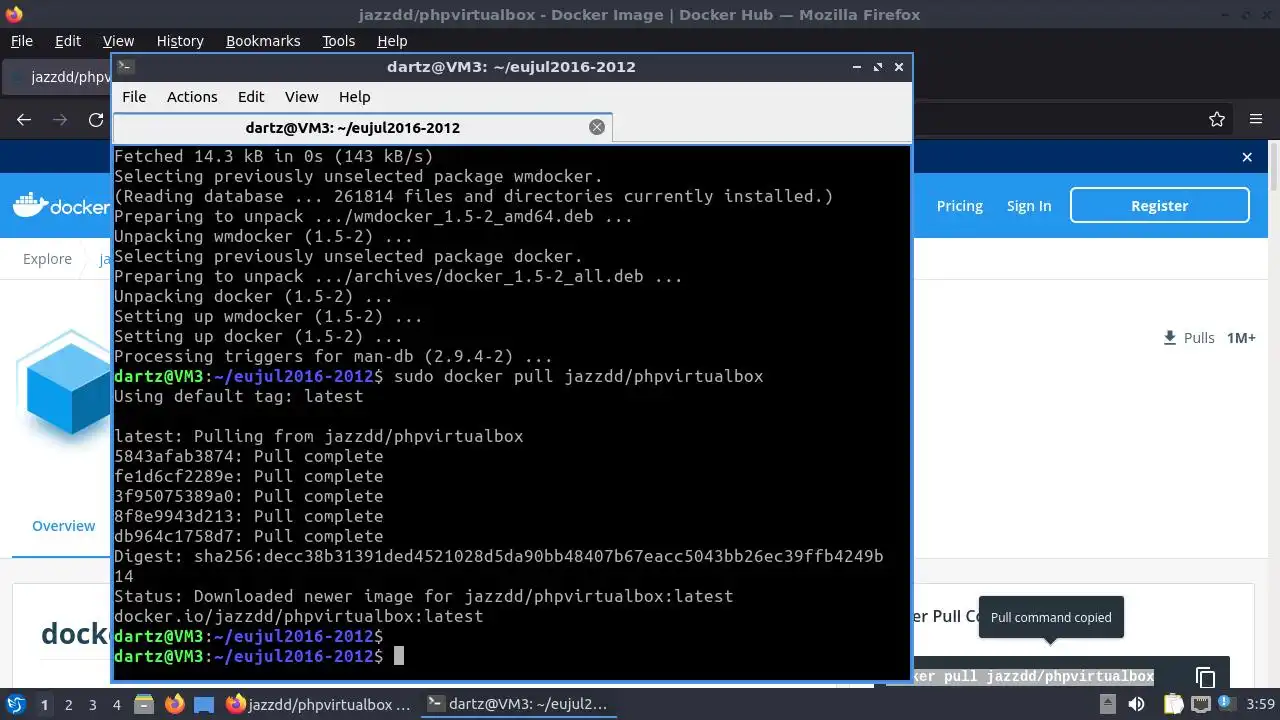Reload the page in Firefox

(x=96, y=120)
